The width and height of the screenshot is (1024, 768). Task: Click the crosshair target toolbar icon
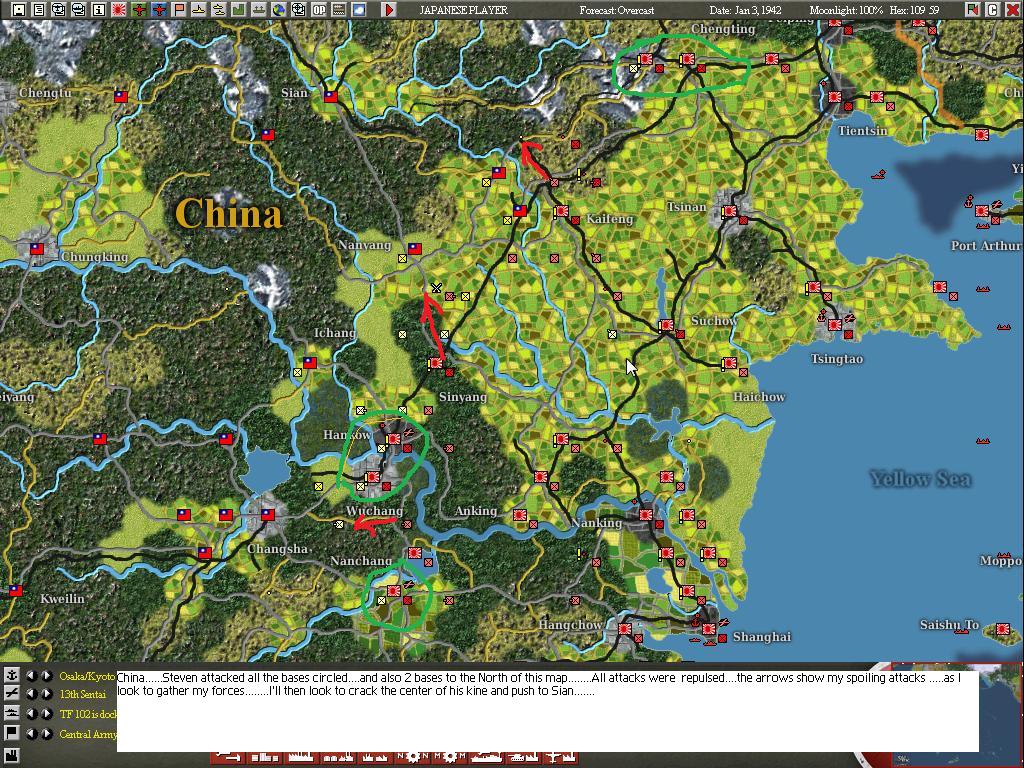298,9
